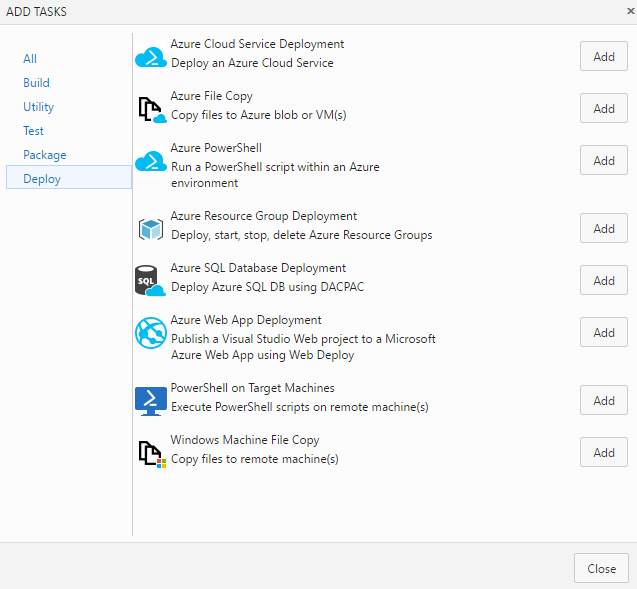Click the PowerShell on Target Machines monitor icon
Viewport: 637px width, 589px height.
pos(151,401)
